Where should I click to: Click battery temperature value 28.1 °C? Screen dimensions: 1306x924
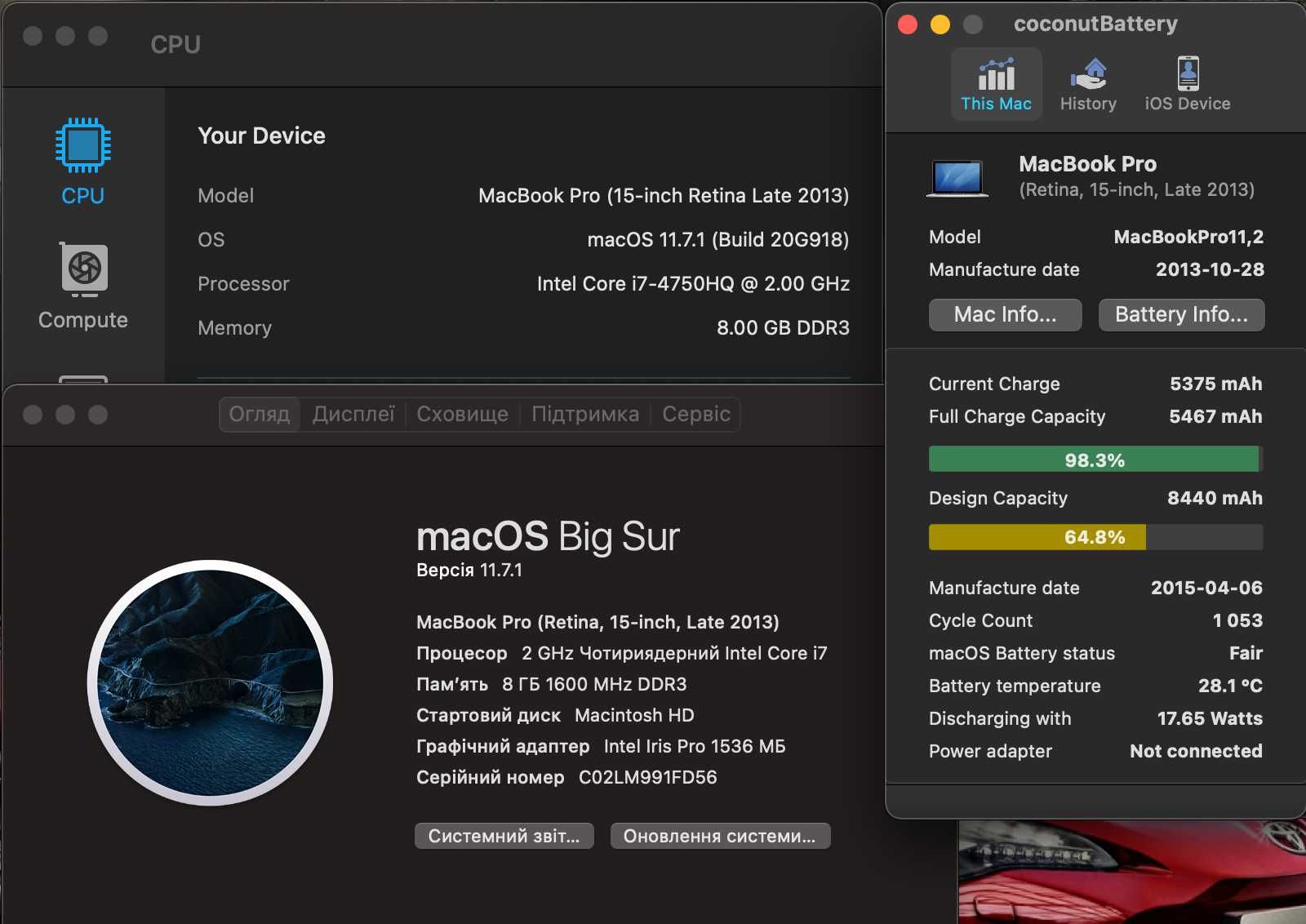click(x=1230, y=686)
